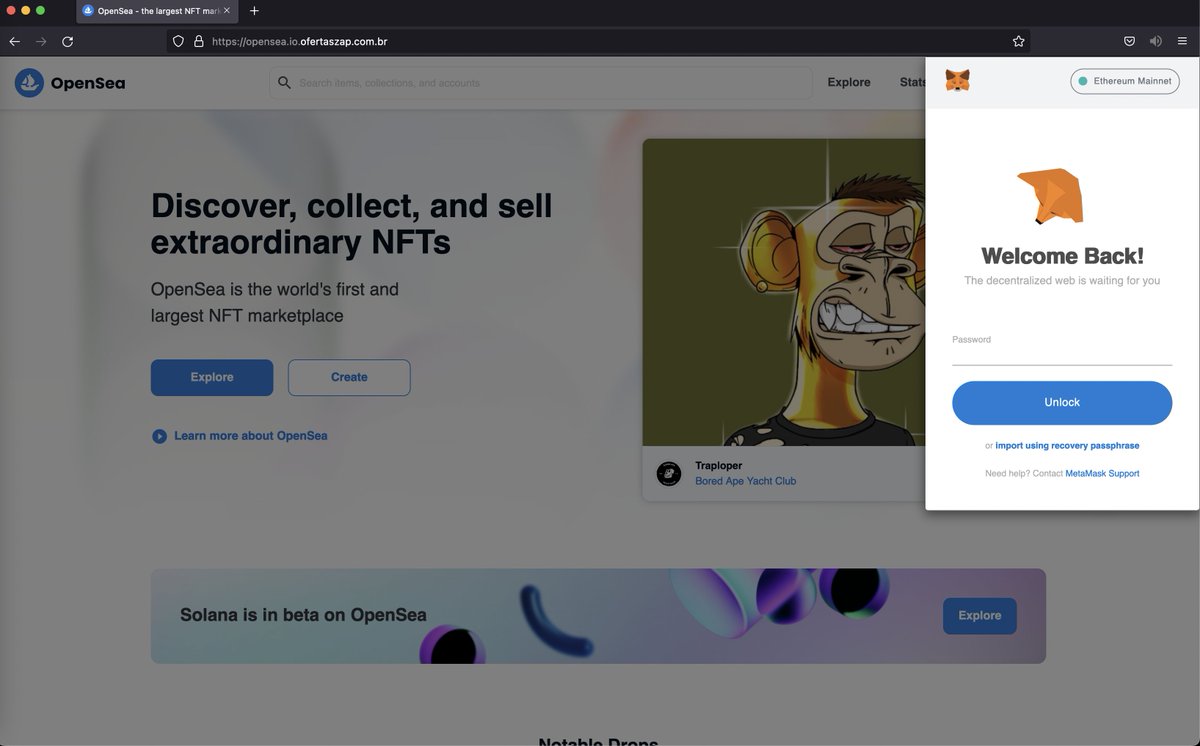Click the Create button

pos(349,377)
